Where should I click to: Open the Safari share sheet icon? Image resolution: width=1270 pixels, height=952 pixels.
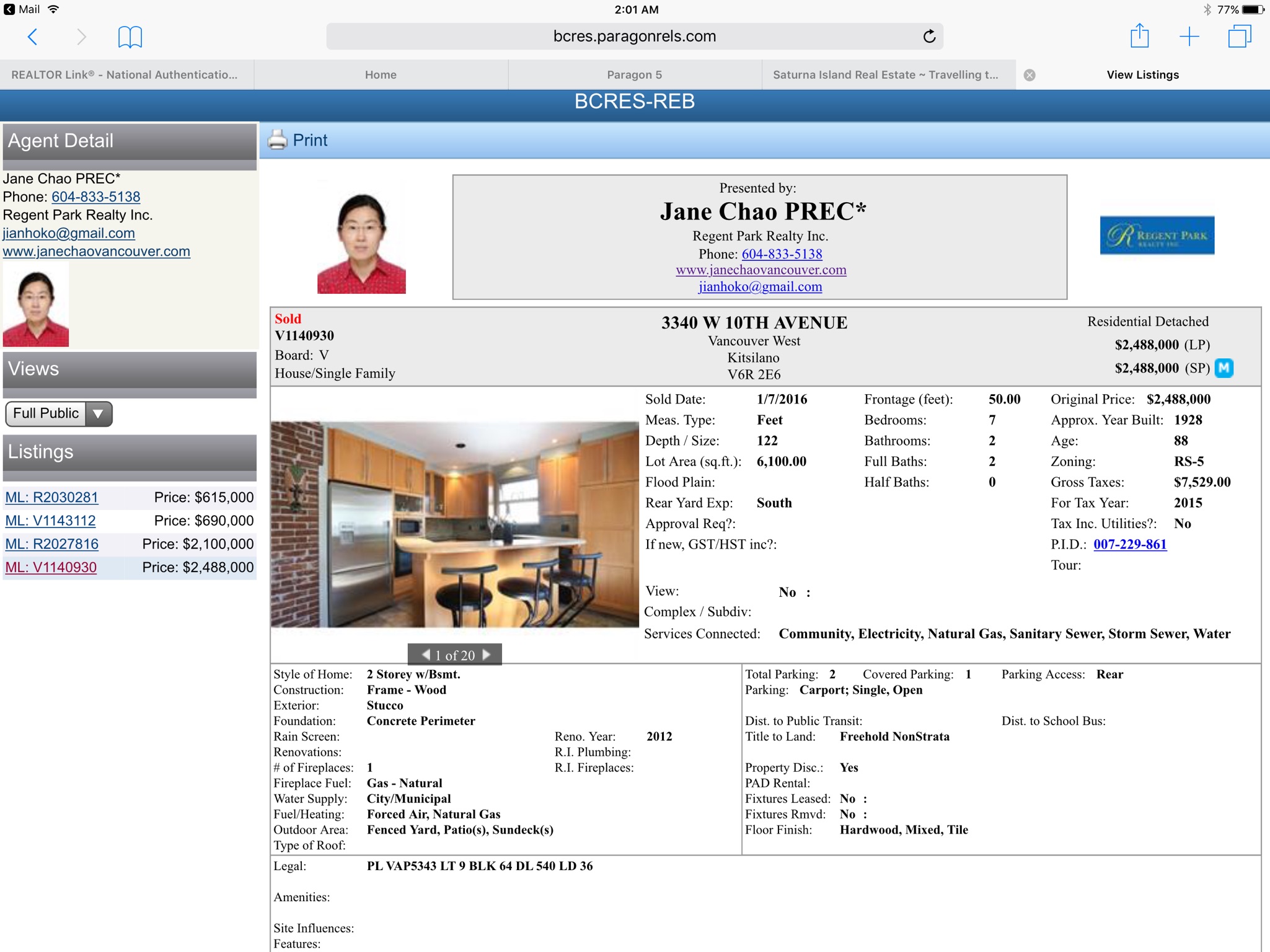coord(1139,36)
